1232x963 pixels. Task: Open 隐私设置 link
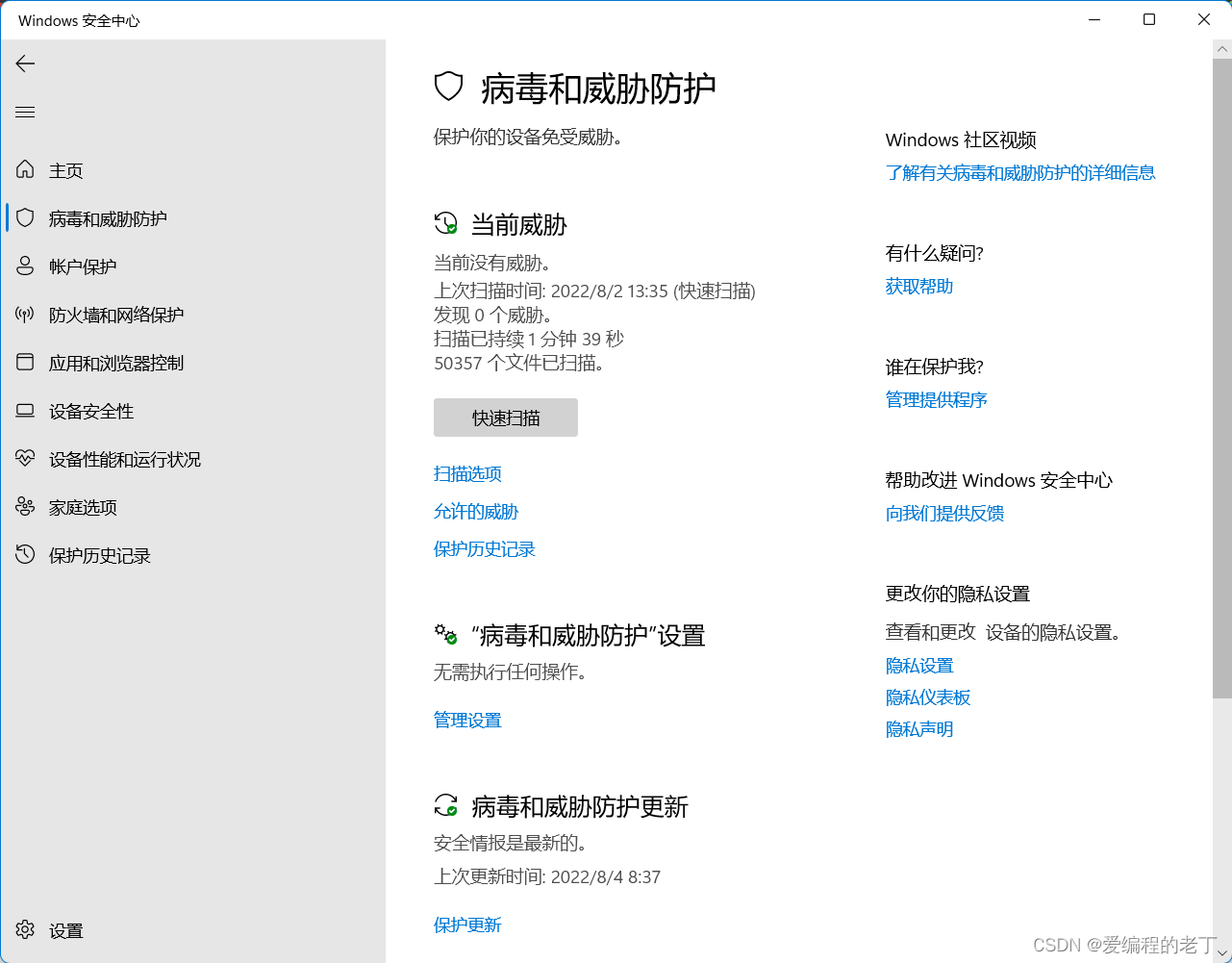pos(919,665)
